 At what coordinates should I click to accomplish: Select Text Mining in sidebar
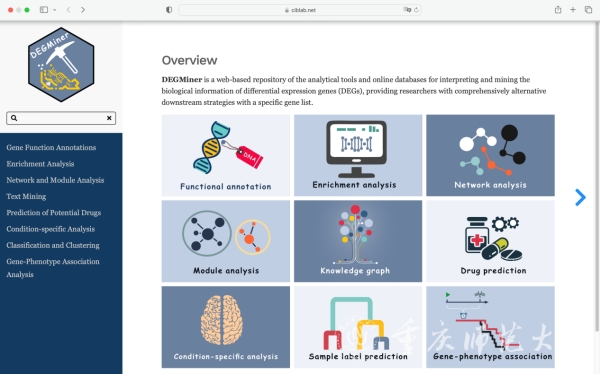point(26,196)
